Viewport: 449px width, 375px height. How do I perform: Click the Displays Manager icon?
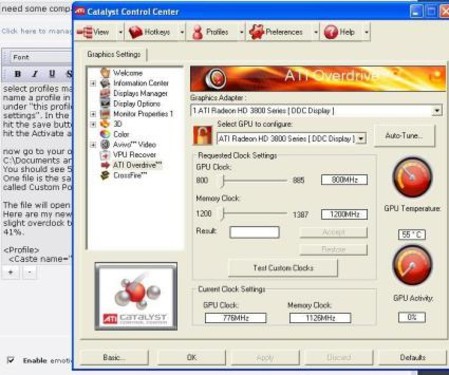pyautogui.click(x=105, y=93)
